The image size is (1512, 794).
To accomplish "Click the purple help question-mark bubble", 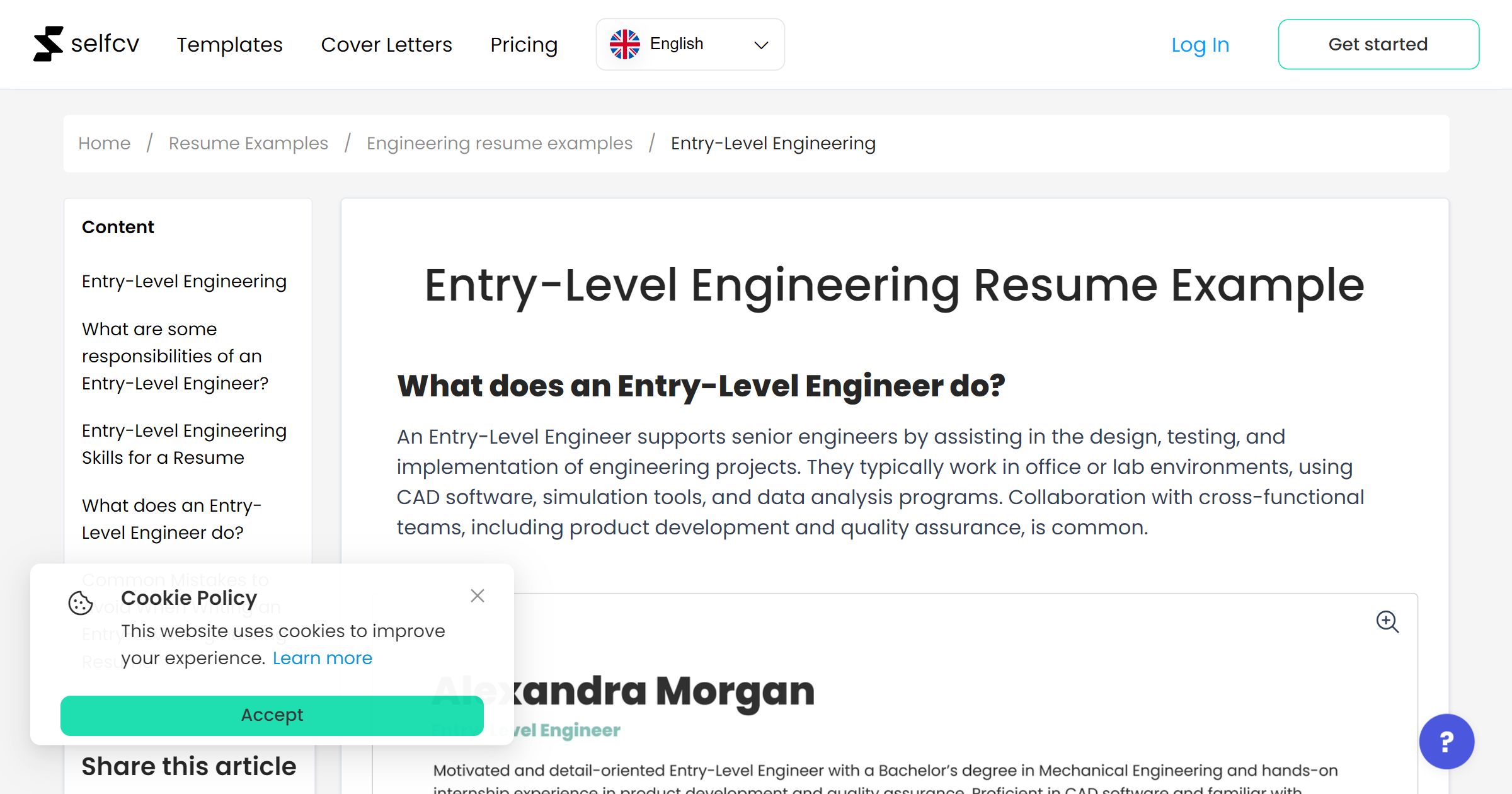I will click(1447, 742).
